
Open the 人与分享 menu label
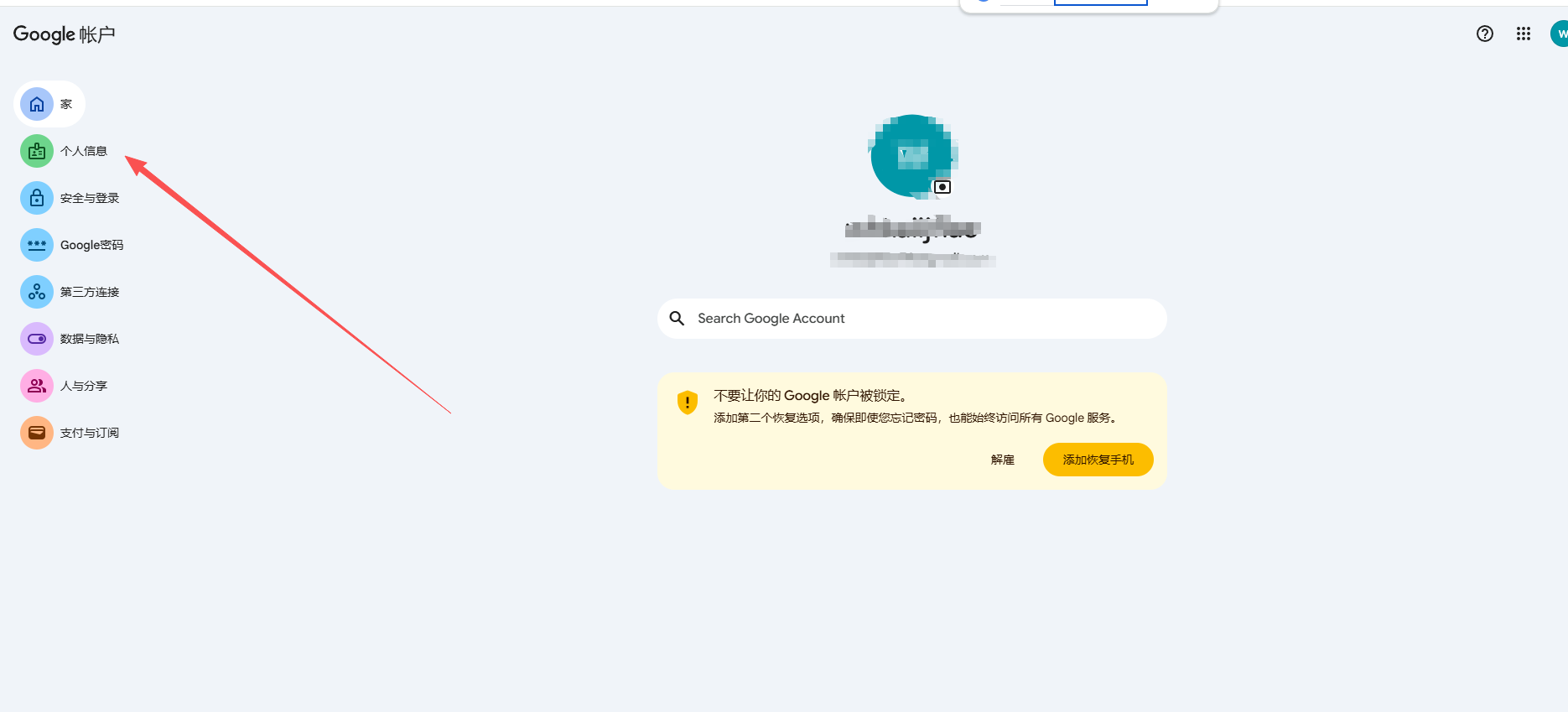point(84,386)
